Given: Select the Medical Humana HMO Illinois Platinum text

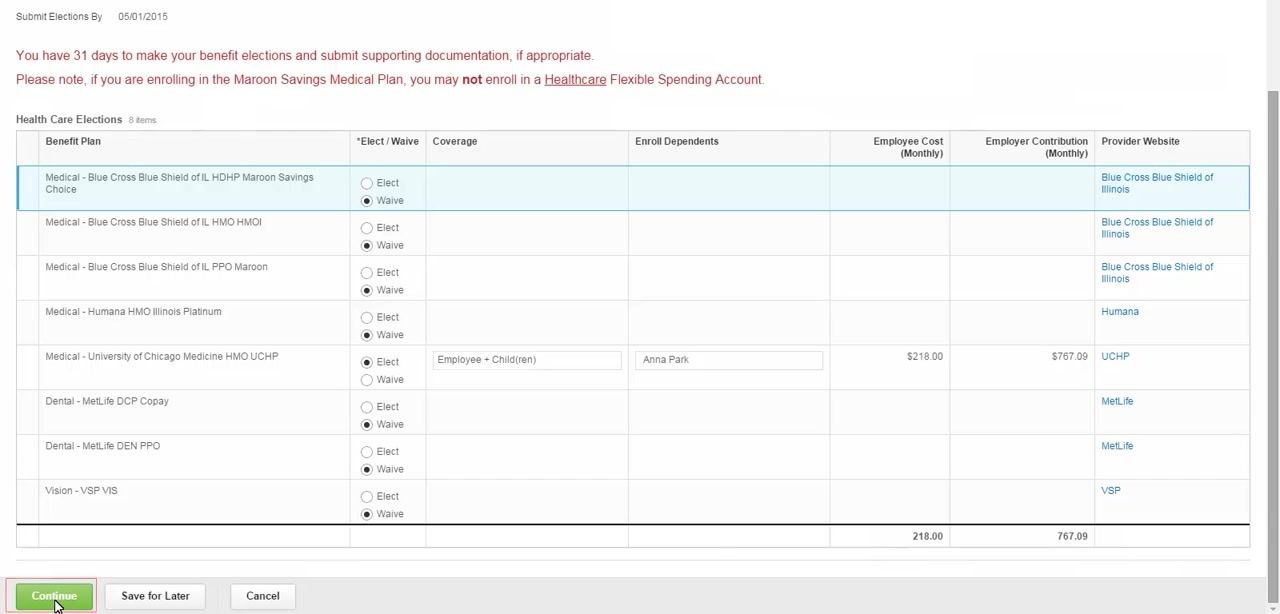Looking at the screenshot, I should click(133, 312).
